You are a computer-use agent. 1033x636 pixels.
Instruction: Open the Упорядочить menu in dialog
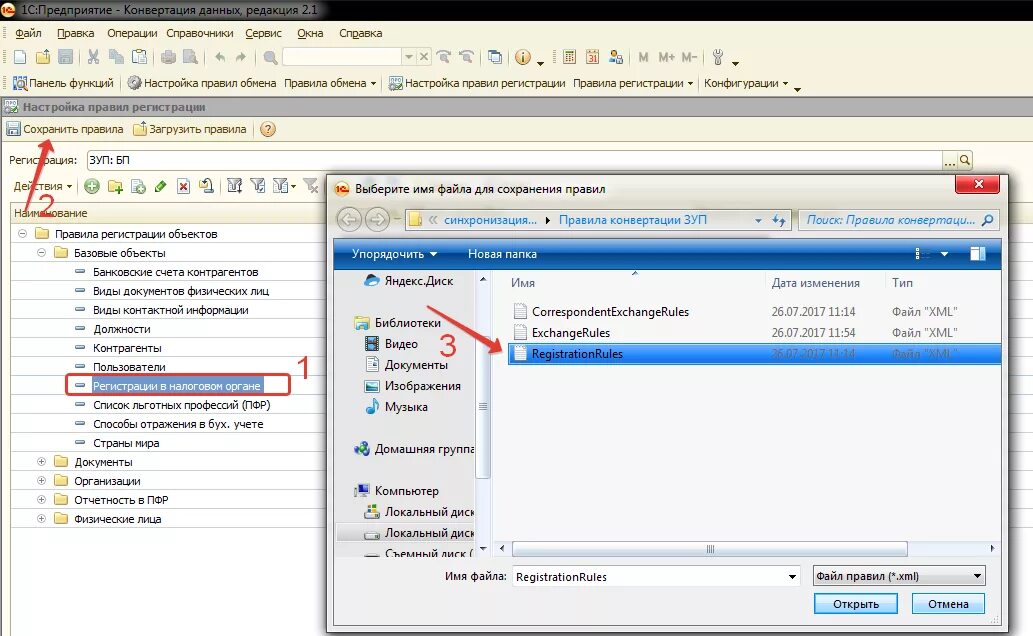394,254
